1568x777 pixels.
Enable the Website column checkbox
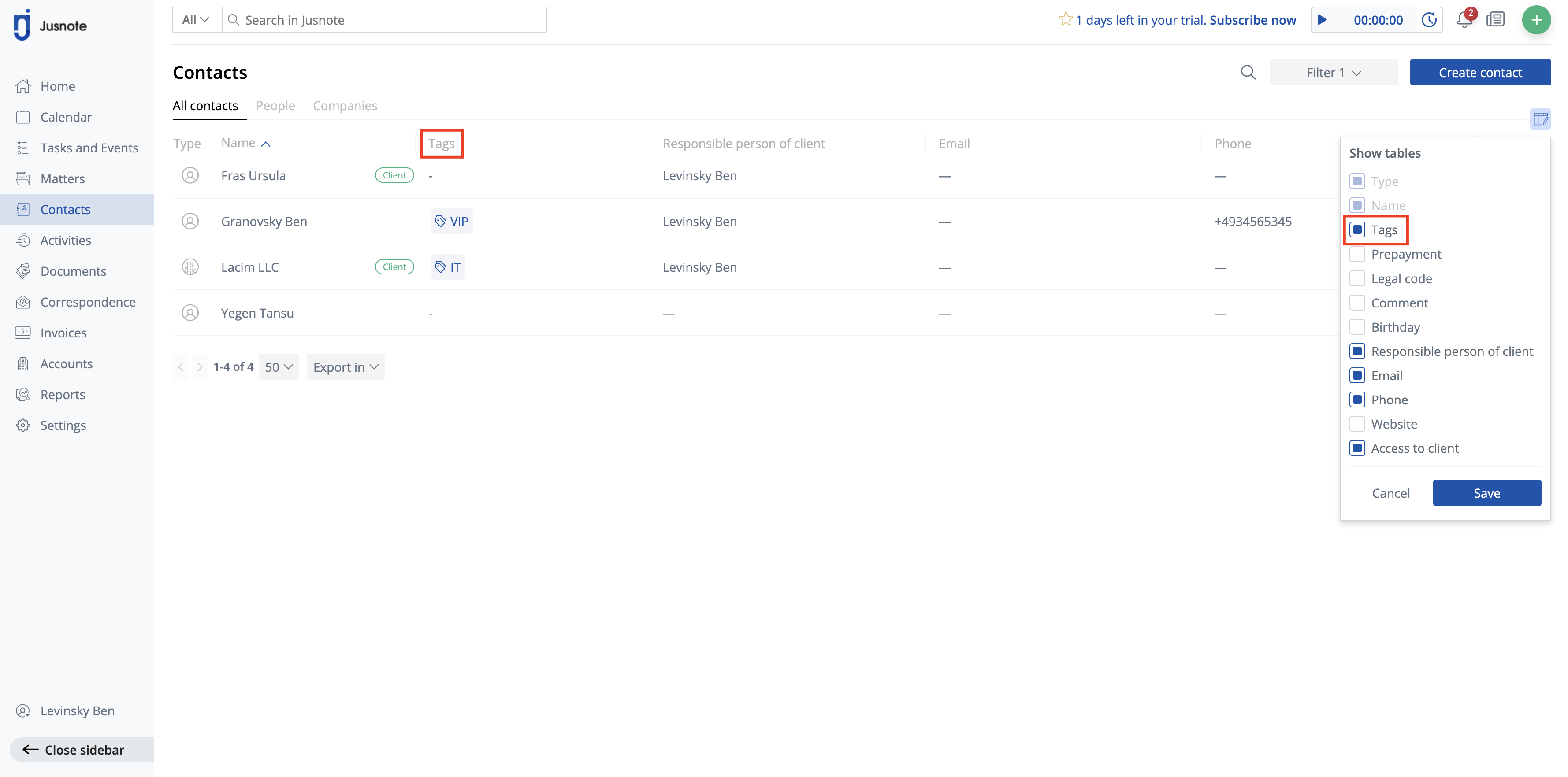point(1357,423)
